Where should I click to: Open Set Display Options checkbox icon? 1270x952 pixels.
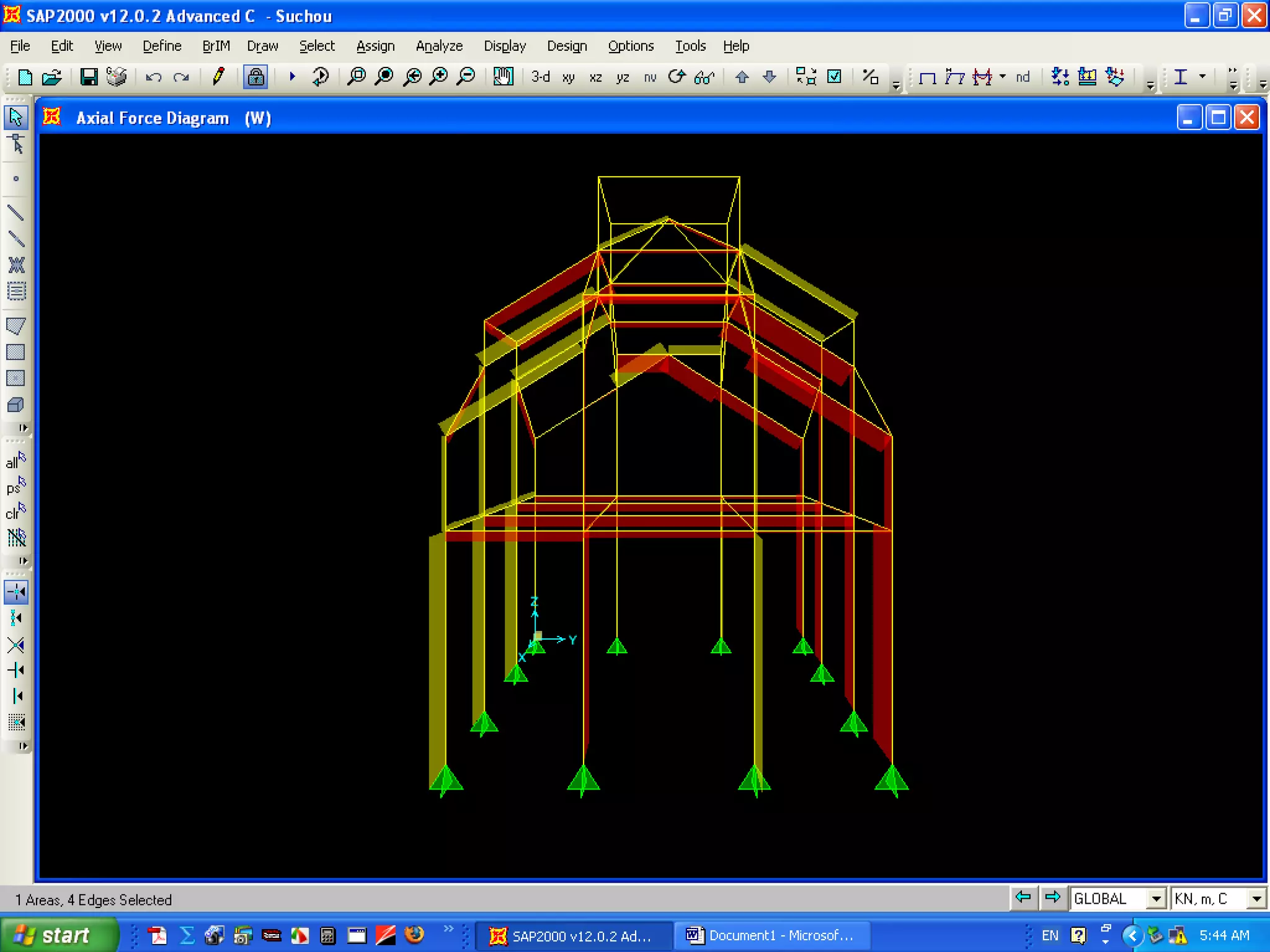(835, 77)
